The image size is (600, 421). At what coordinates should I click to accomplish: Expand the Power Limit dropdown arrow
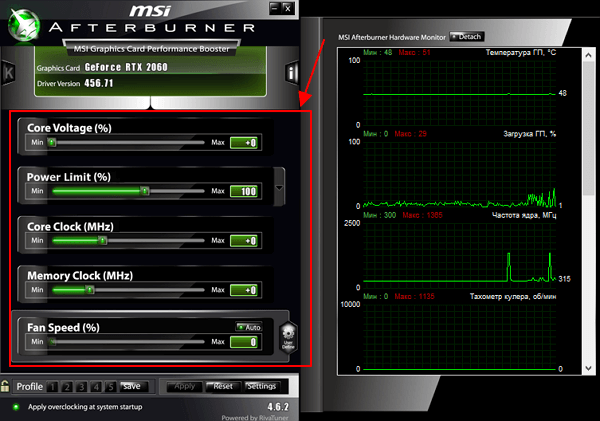[279, 188]
